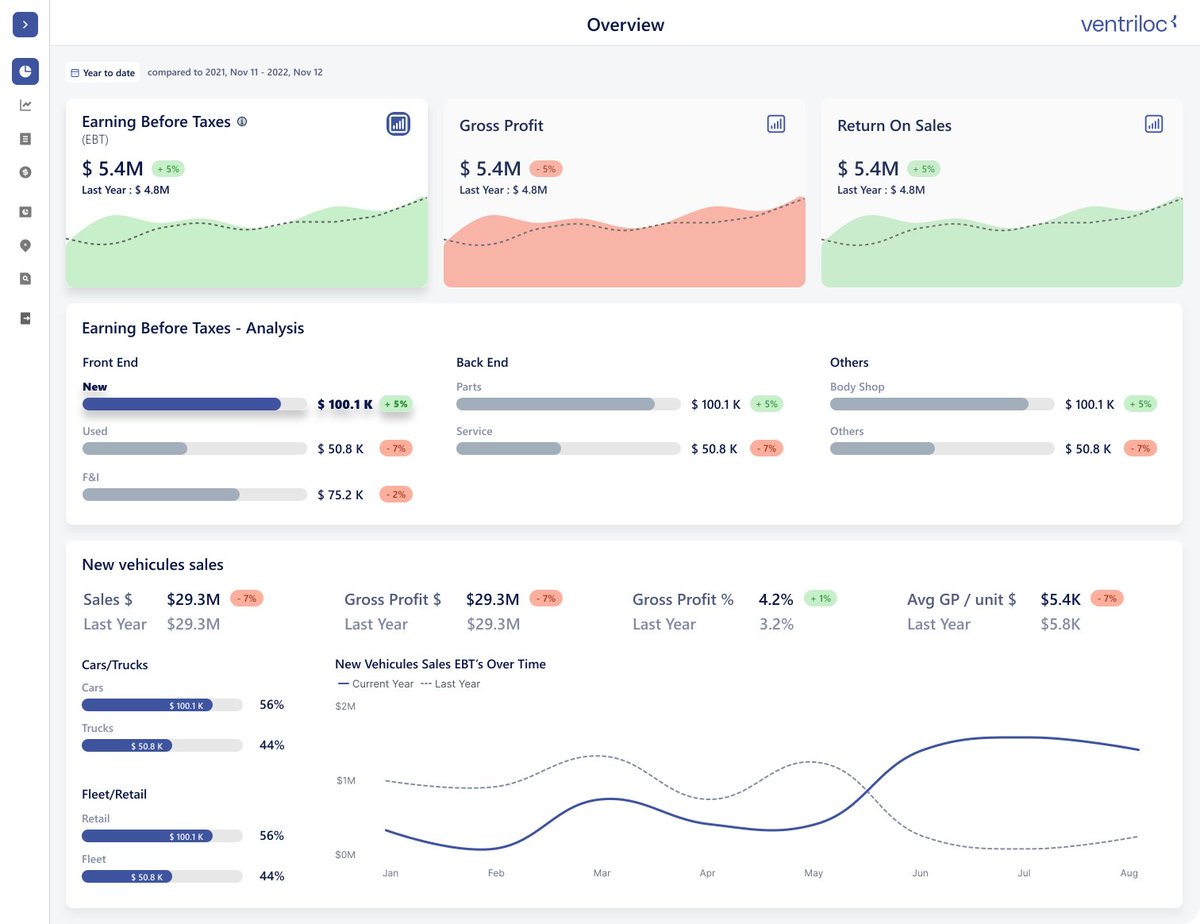Screen dimensions: 1200x924
Task: Open the square pie chart sidebar icon
Action: 25,211
